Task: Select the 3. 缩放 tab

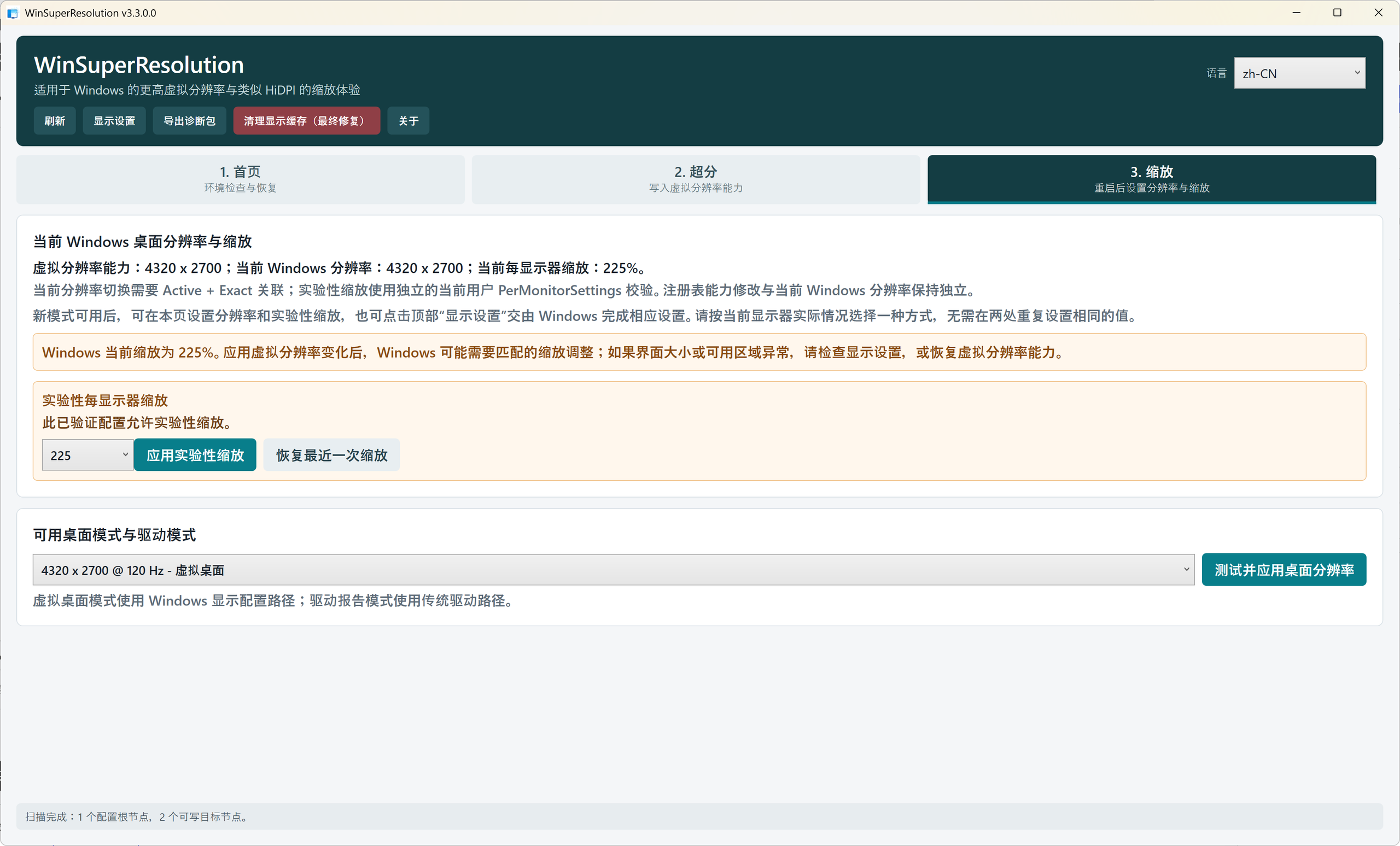Action: [1152, 179]
